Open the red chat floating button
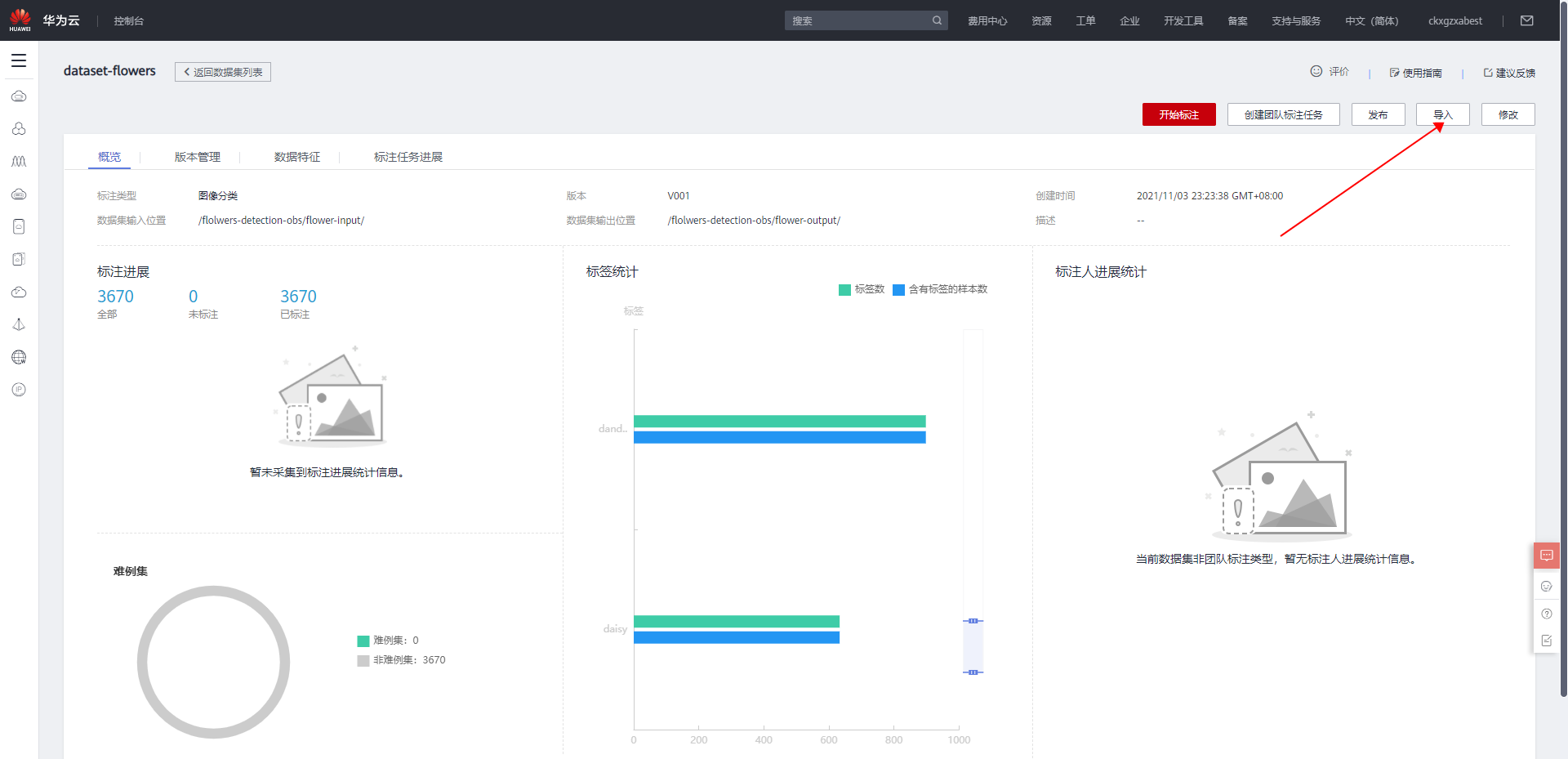Screen dimensions: 1568x759 tap(1547, 556)
